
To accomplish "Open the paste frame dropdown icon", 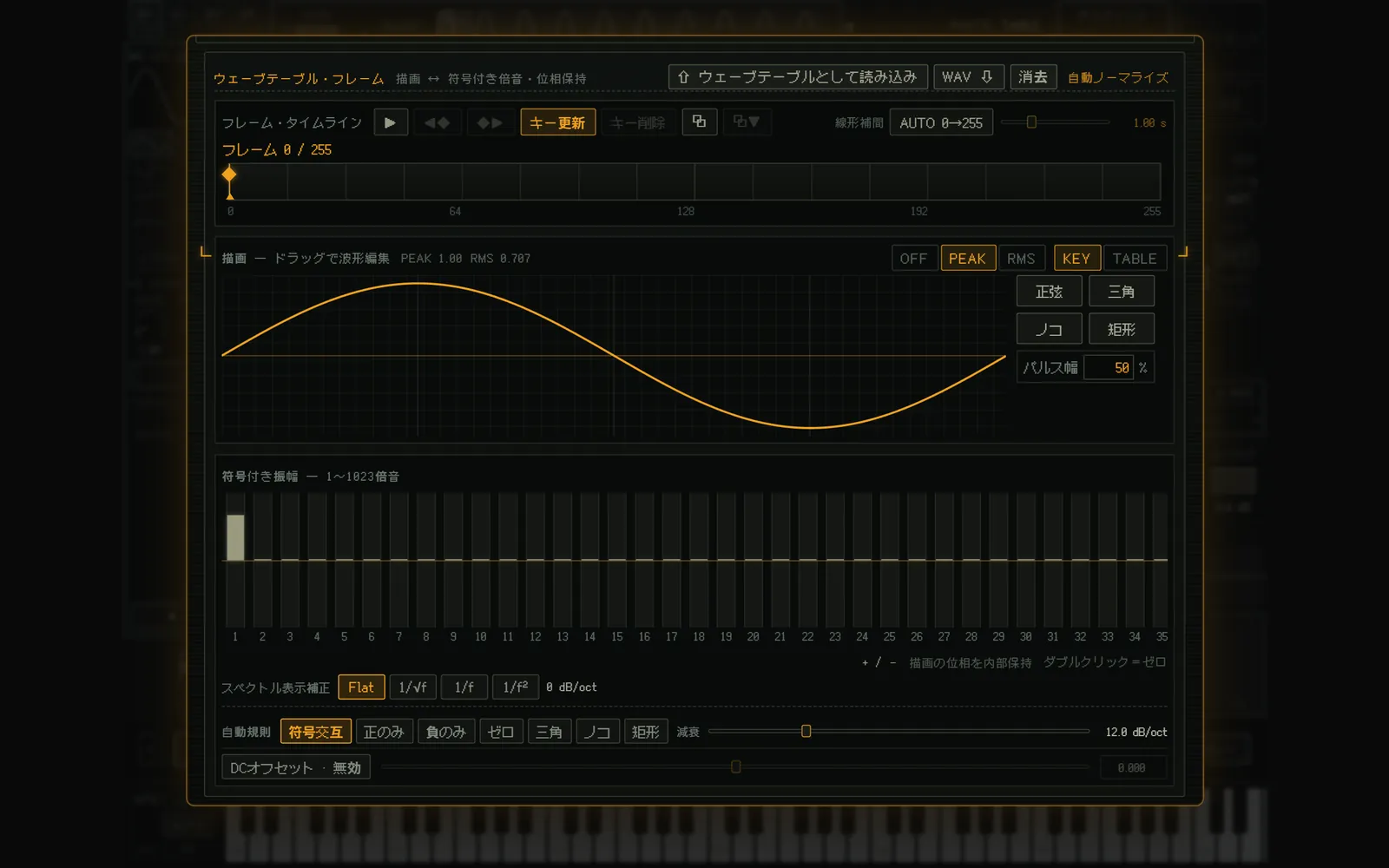I will click(x=747, y=122).
